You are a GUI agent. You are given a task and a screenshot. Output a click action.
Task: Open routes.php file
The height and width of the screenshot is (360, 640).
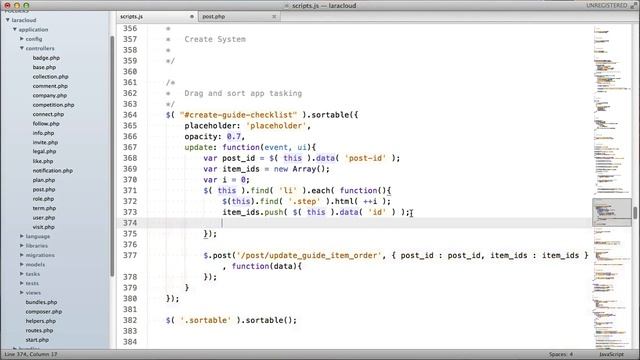39,330
